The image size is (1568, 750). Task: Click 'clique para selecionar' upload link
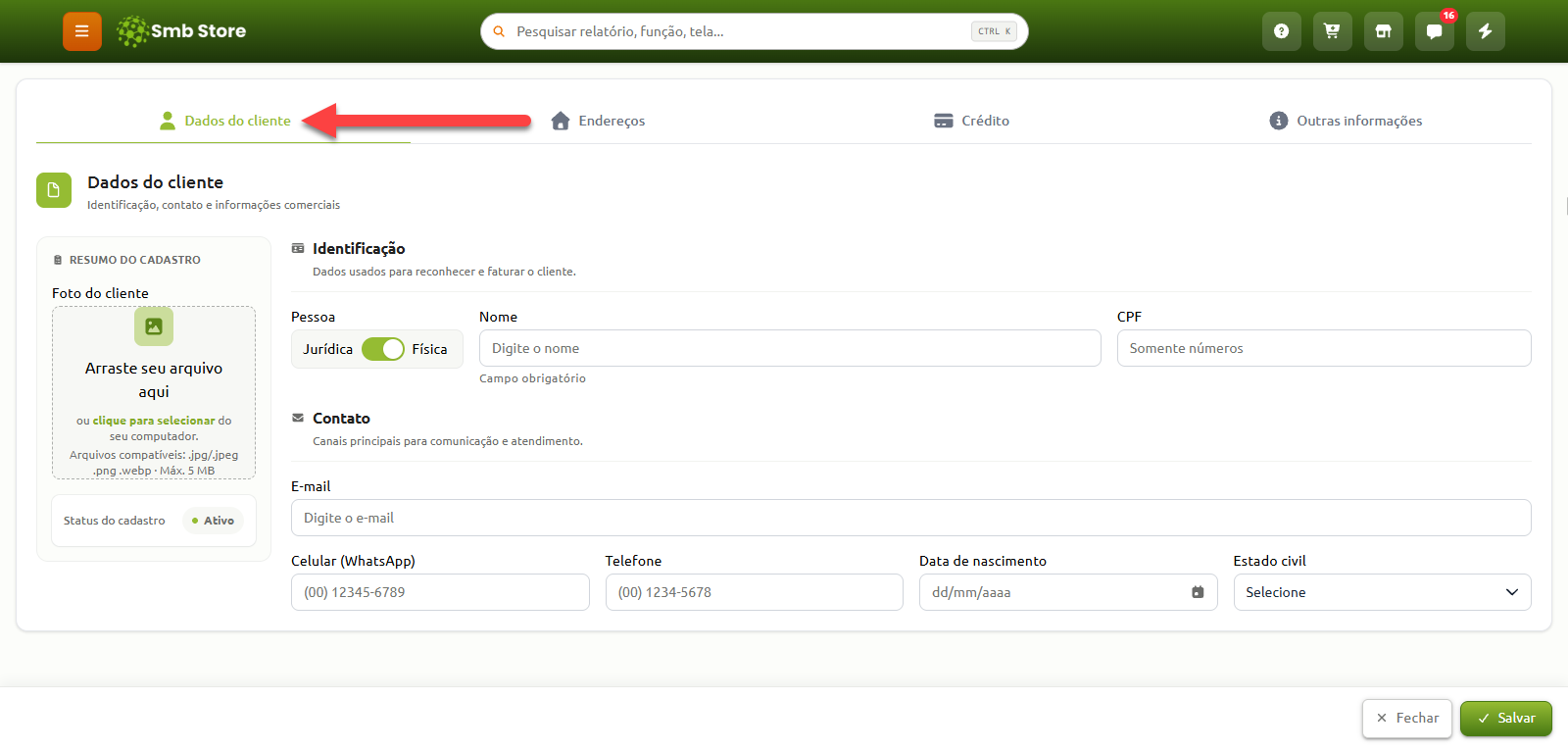154,421
